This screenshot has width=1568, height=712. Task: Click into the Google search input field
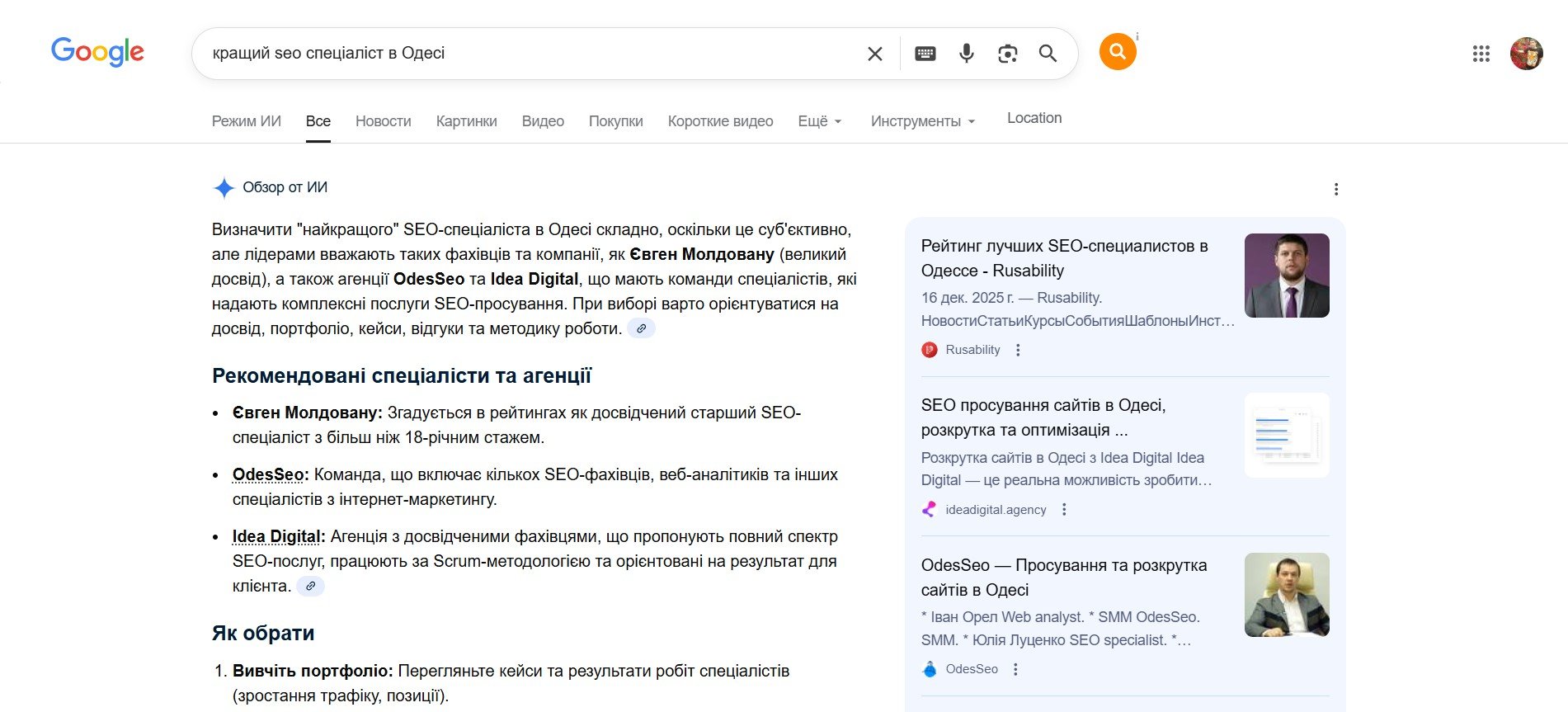(x=528, y=54)
